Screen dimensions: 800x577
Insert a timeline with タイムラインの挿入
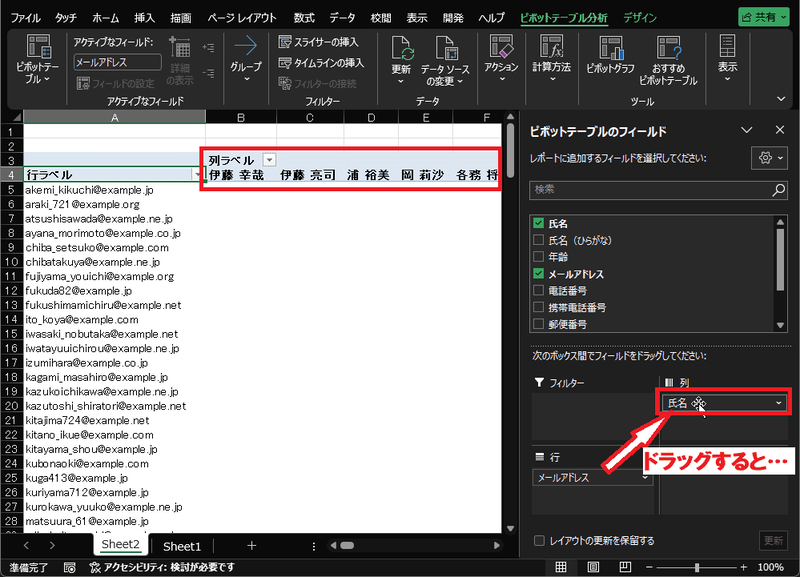pos(321,63)
